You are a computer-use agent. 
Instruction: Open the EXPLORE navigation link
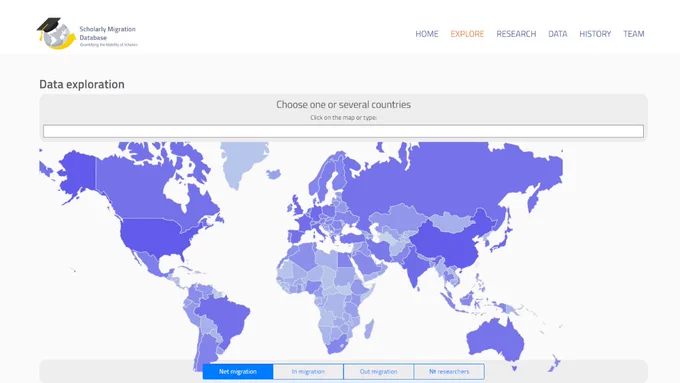tap(467, 34)
